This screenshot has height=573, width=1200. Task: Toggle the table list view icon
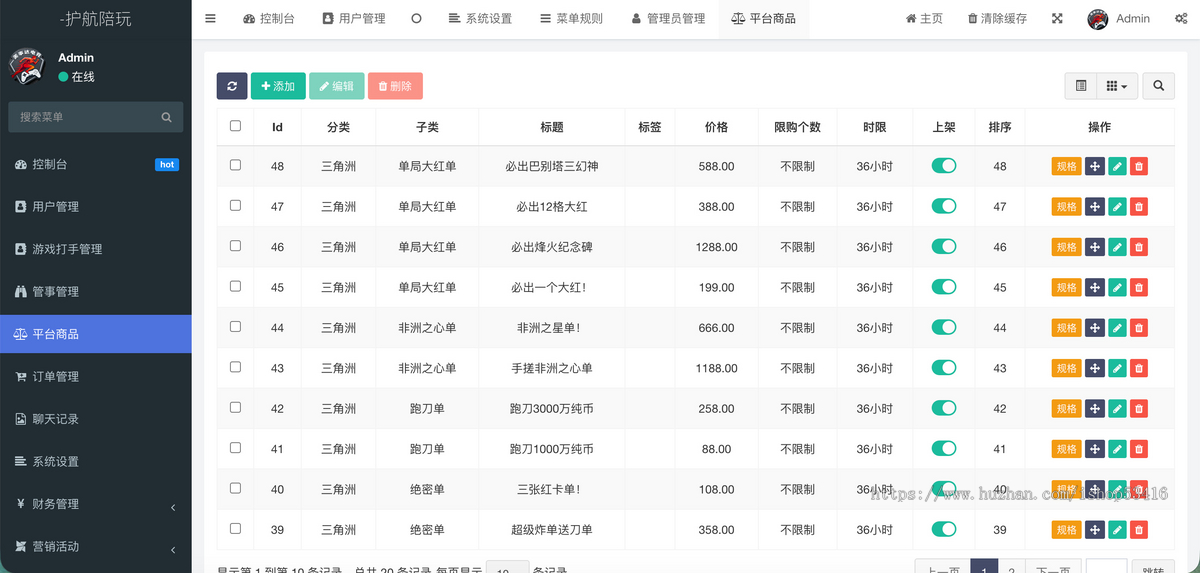click(1081, 86)
